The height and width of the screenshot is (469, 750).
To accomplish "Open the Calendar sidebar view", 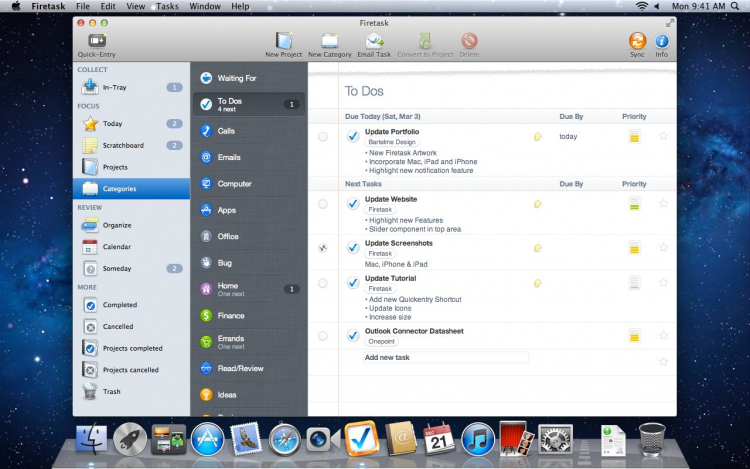I will click(132, 247).
